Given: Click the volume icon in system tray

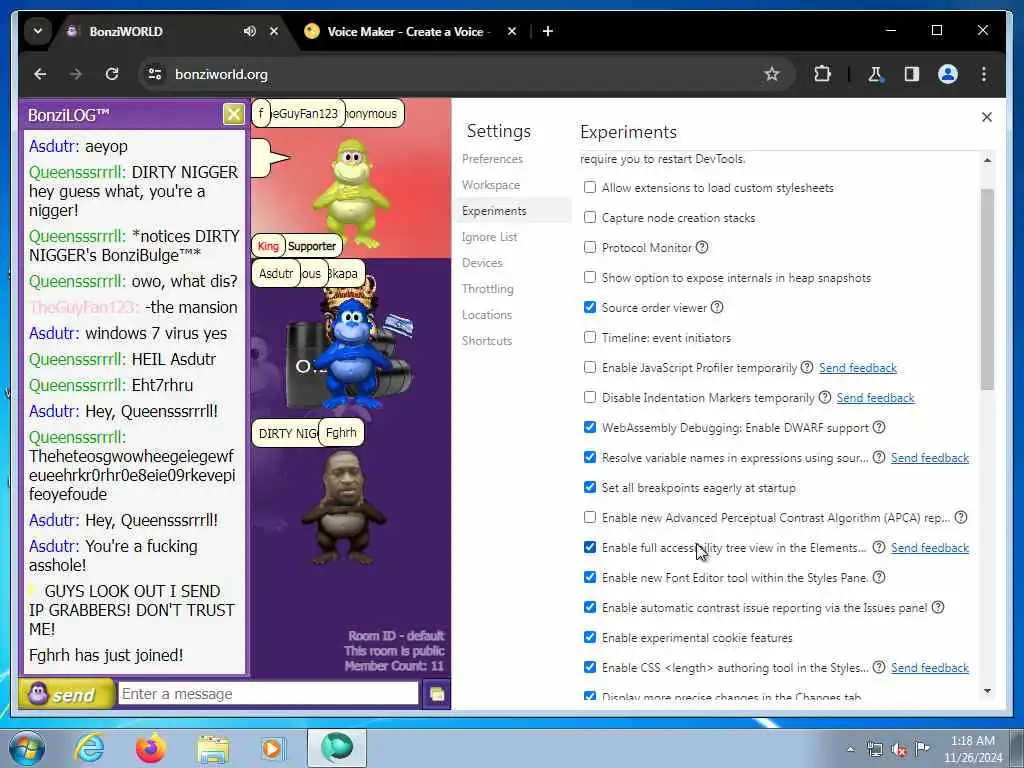Looking at the screenshot, I should pos(899,750).
